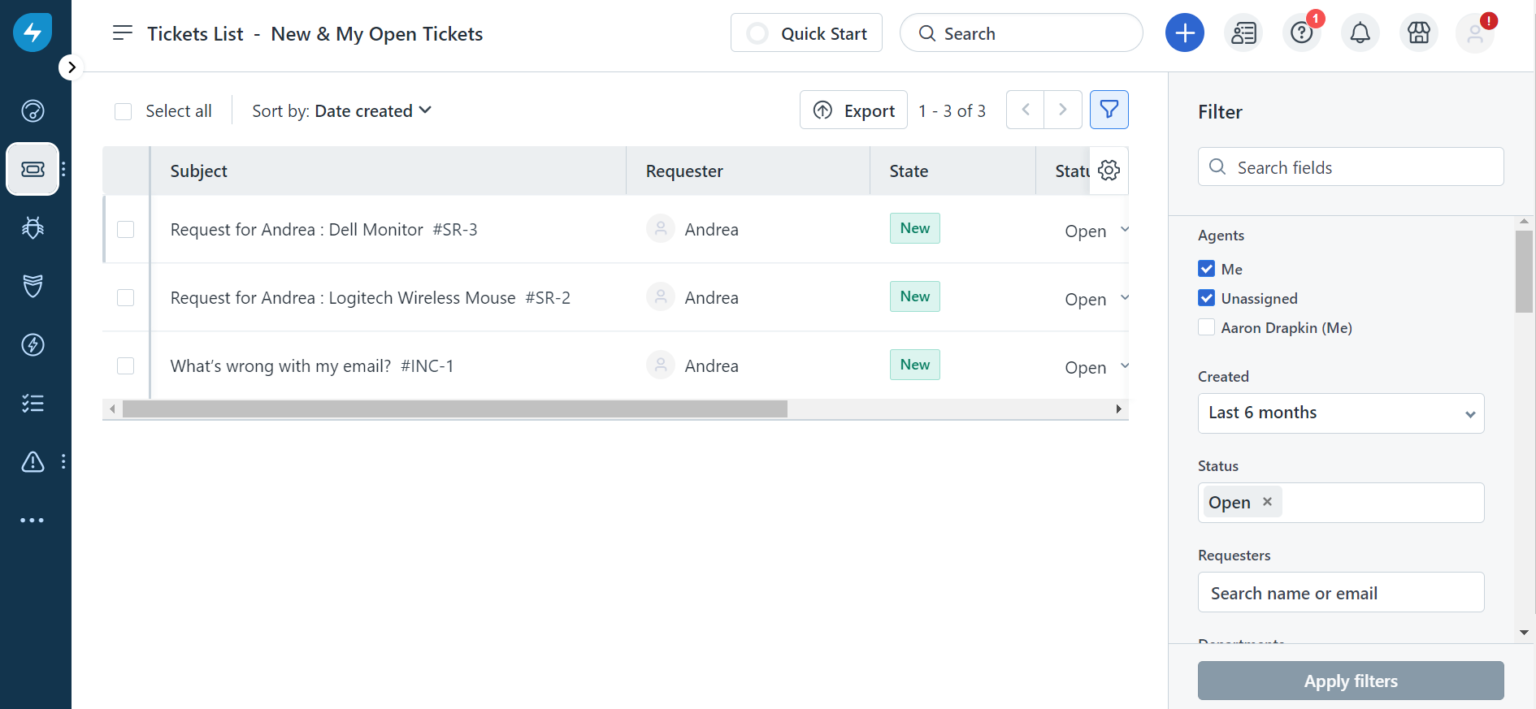Screen dimensions: 1536x709
Task: Open the Alerts module in the sidebar
Action: (x=32, y=462)
